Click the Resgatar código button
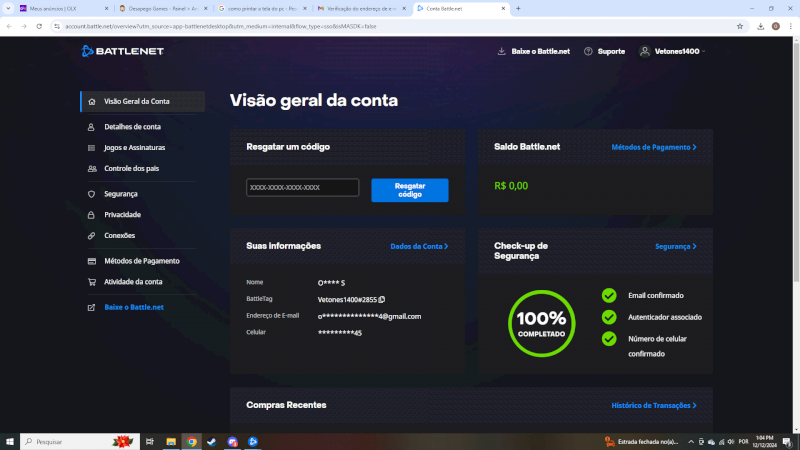This screenshot has height=450, width=800. pos(410,190)
